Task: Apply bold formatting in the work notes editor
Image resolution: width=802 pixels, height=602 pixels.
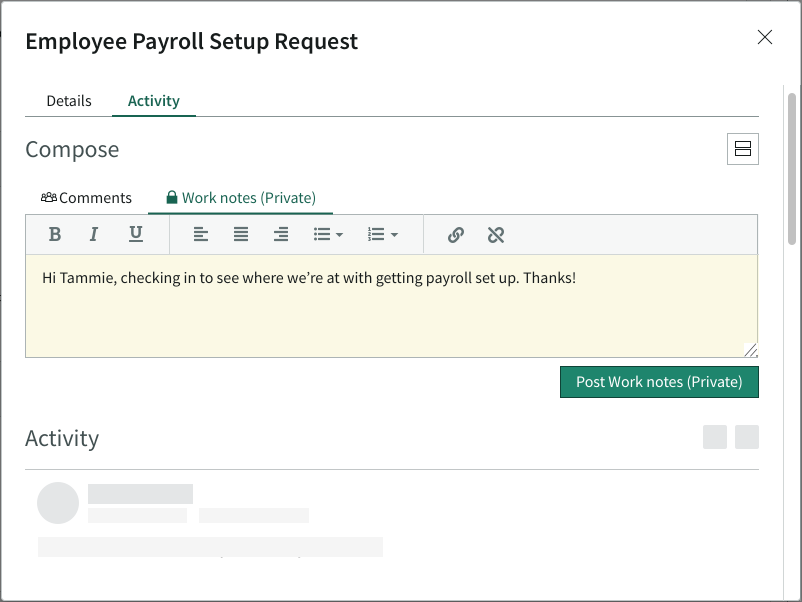Action: (x=55, y=235)
